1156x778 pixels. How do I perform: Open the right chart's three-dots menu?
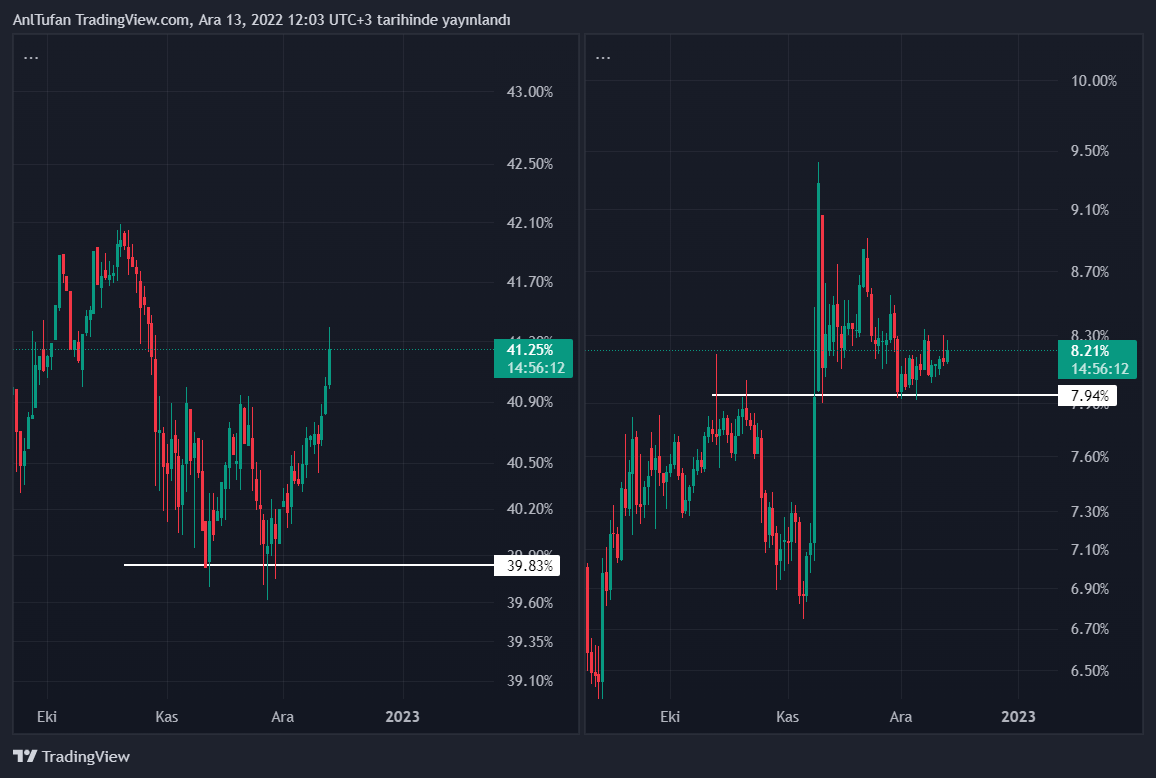603,57
